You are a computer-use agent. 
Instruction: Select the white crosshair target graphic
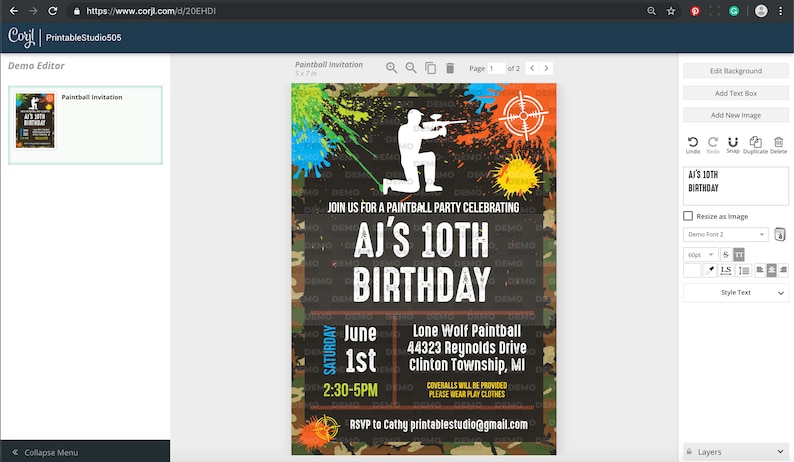[x=524, y=116]
